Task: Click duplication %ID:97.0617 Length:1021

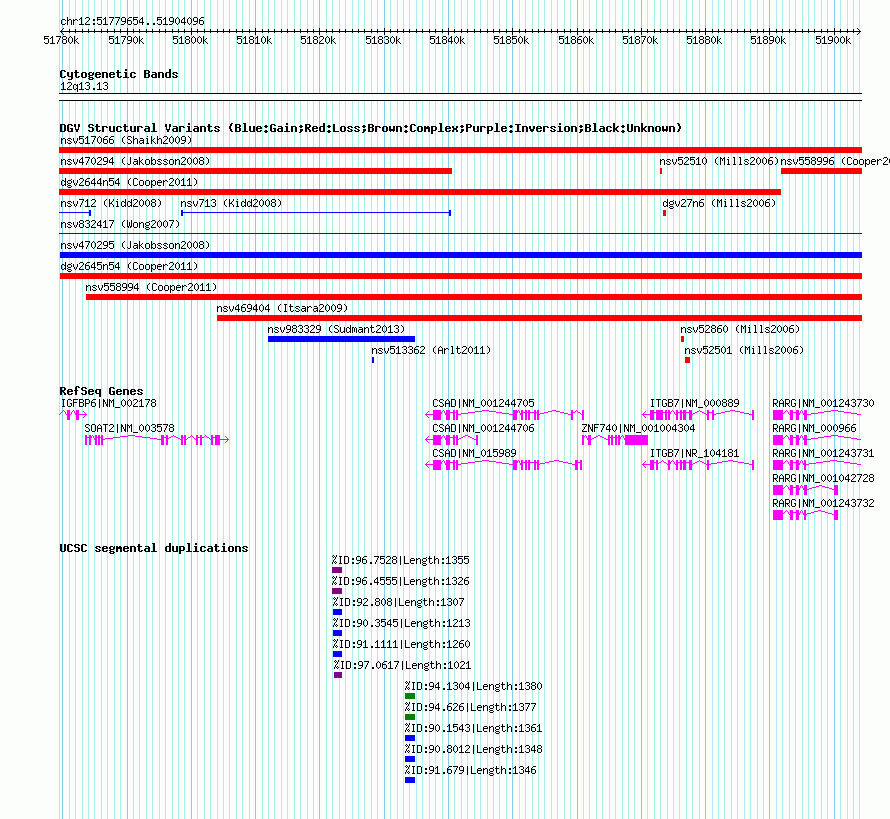Action: click(338, 675)
